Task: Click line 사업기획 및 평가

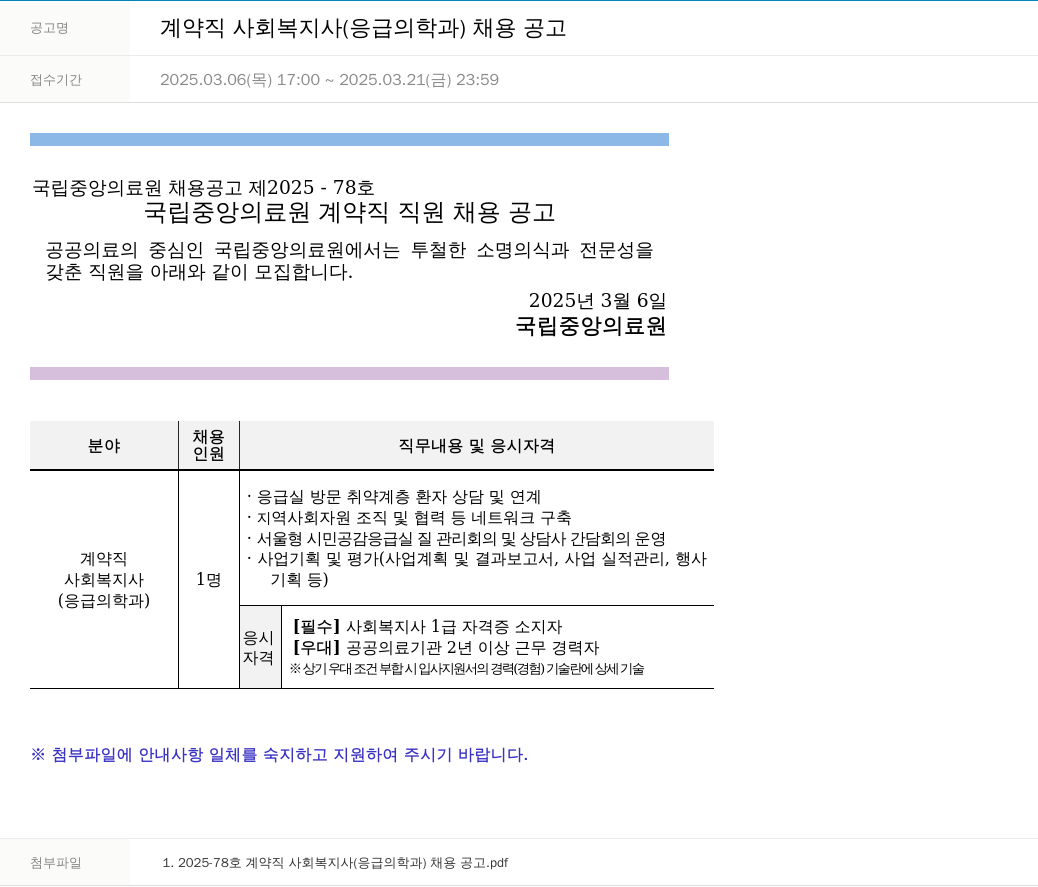Action: pos(477,569)
